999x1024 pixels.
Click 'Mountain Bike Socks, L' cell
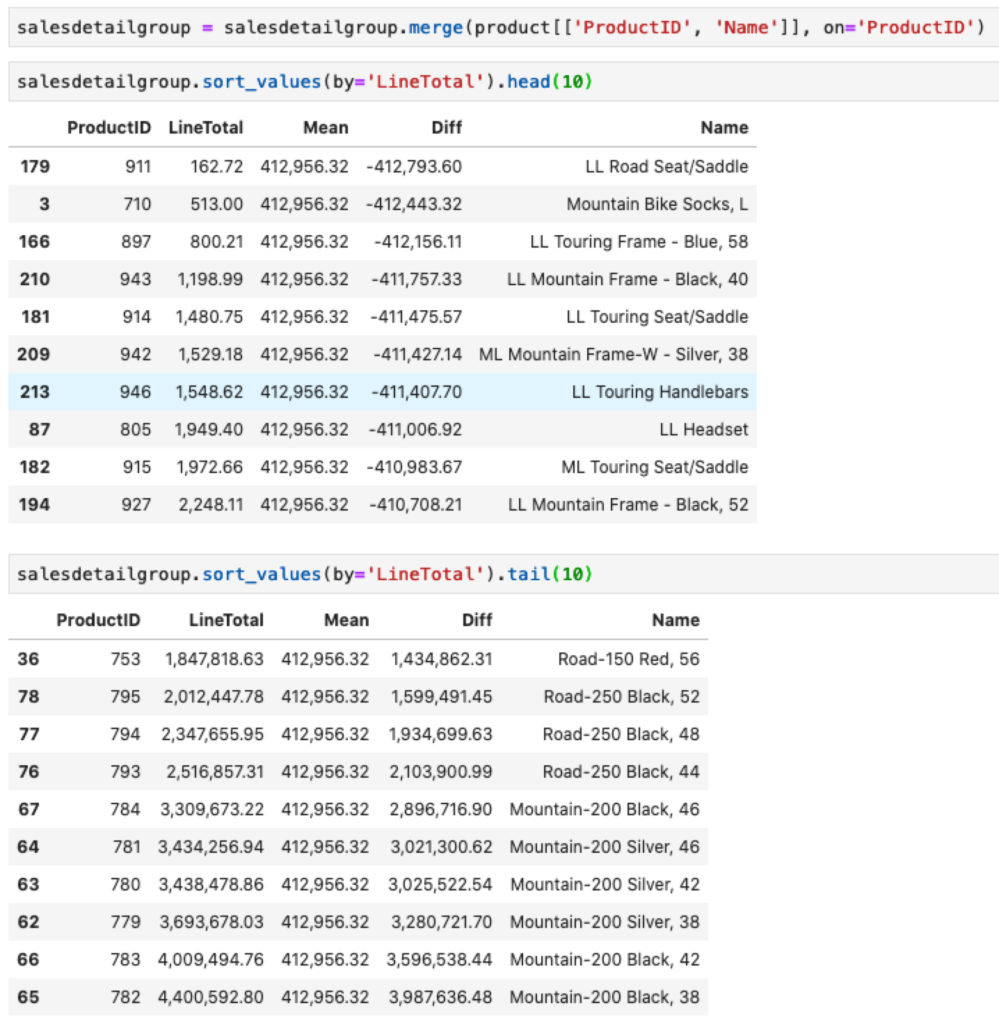click(658, 204)
